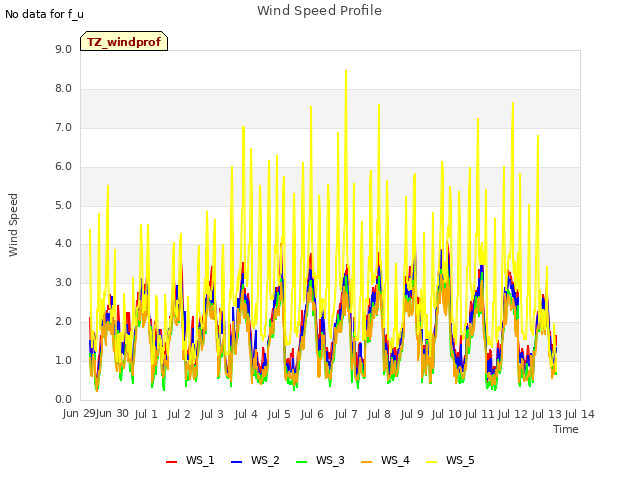Click the WS_5 yellow legend swatch
The image size is (640, 480).
click(x=431, y=462)
